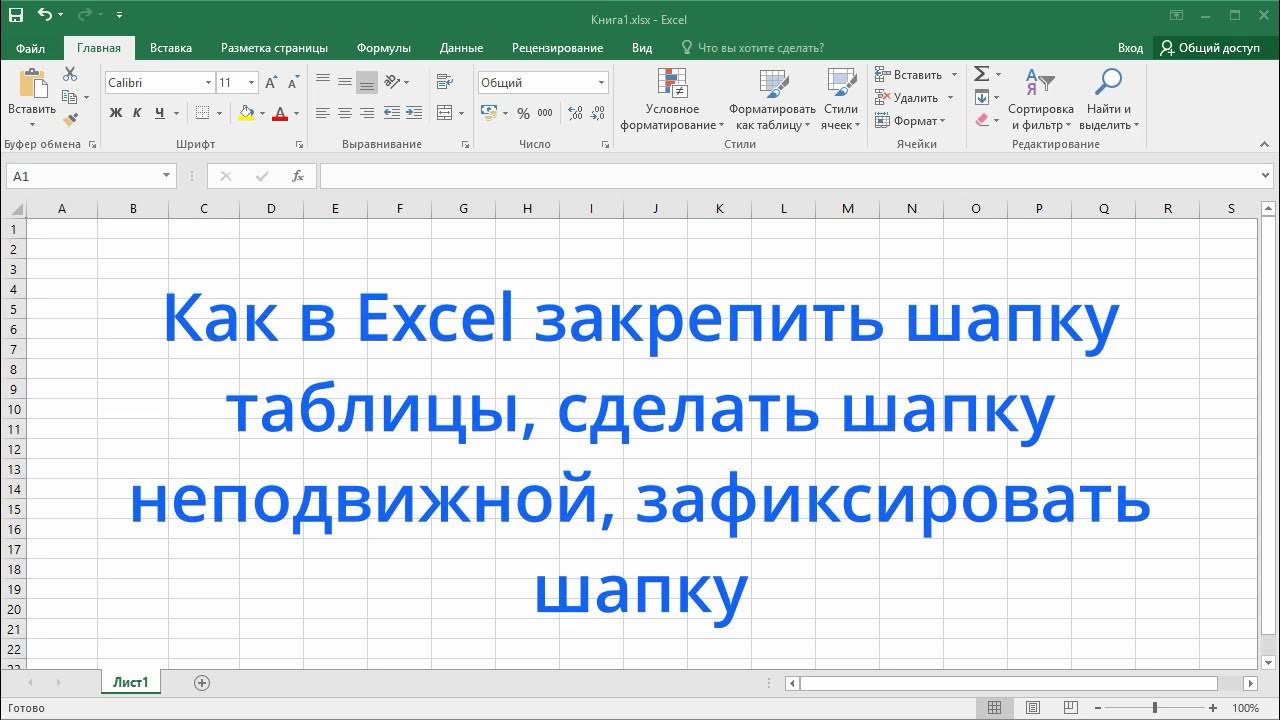Click the Удалить cells button

[x=906, y=98]
